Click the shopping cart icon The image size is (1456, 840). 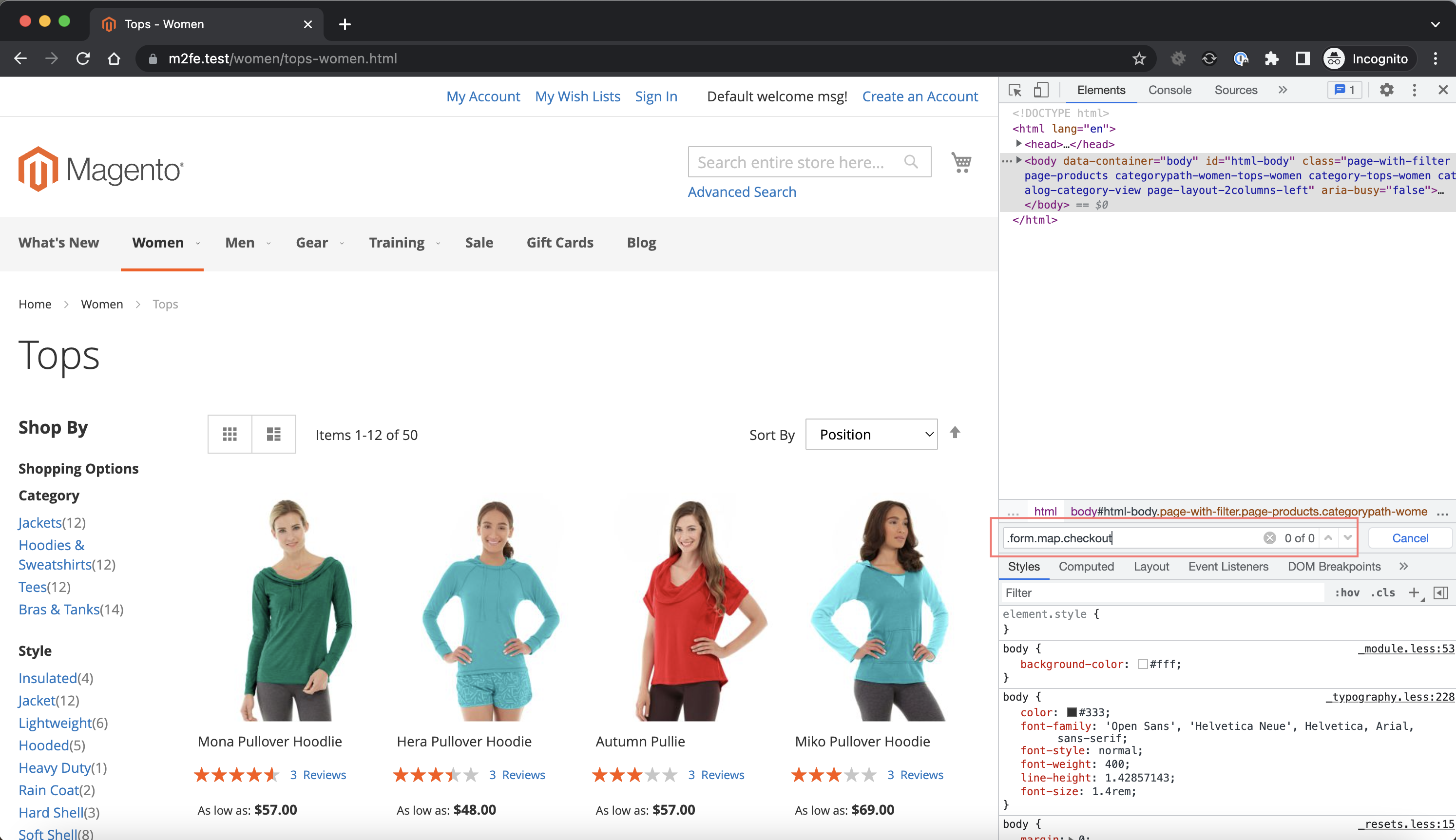tap(961, 162)
